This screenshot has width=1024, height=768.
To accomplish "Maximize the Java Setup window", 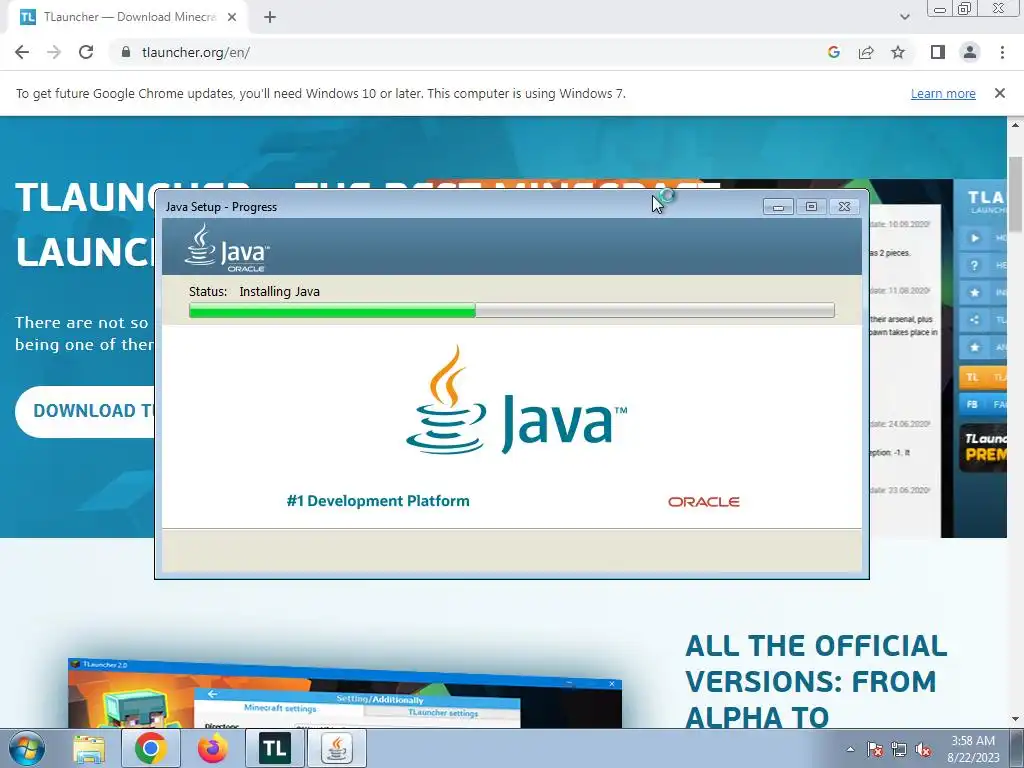I will 811,206.
